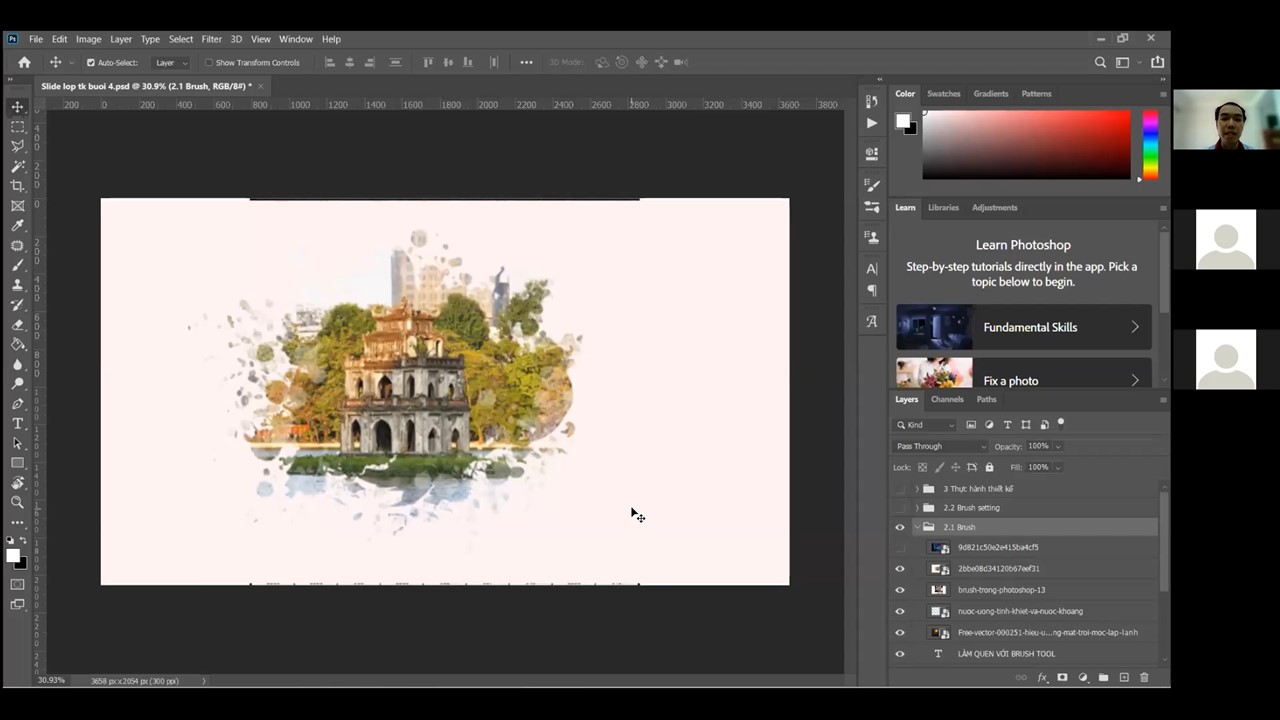The image size is (1280, 720).
Task: Create a new layer
Action: 1124,678
